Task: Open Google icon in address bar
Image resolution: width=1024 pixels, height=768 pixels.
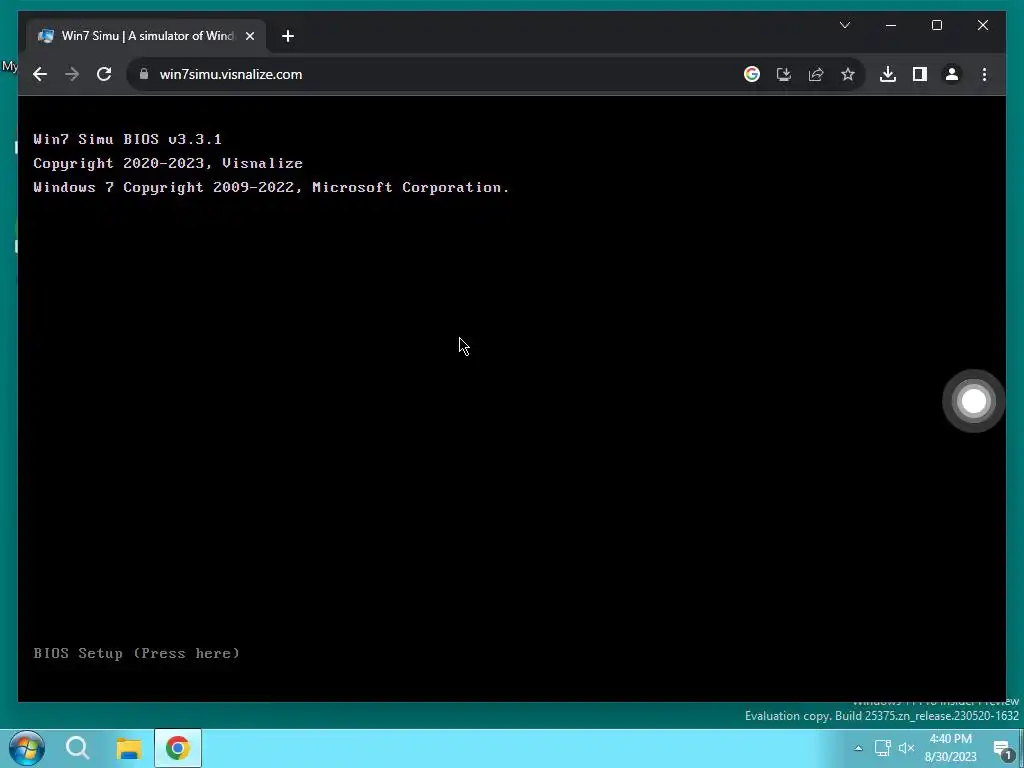Action: (752, 74)
